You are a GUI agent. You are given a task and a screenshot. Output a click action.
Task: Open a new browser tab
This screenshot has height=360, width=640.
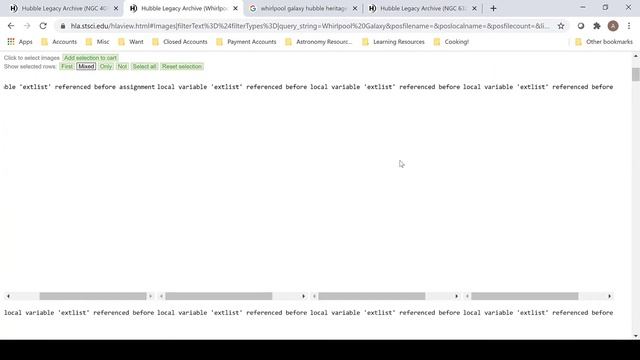(493, 8)
